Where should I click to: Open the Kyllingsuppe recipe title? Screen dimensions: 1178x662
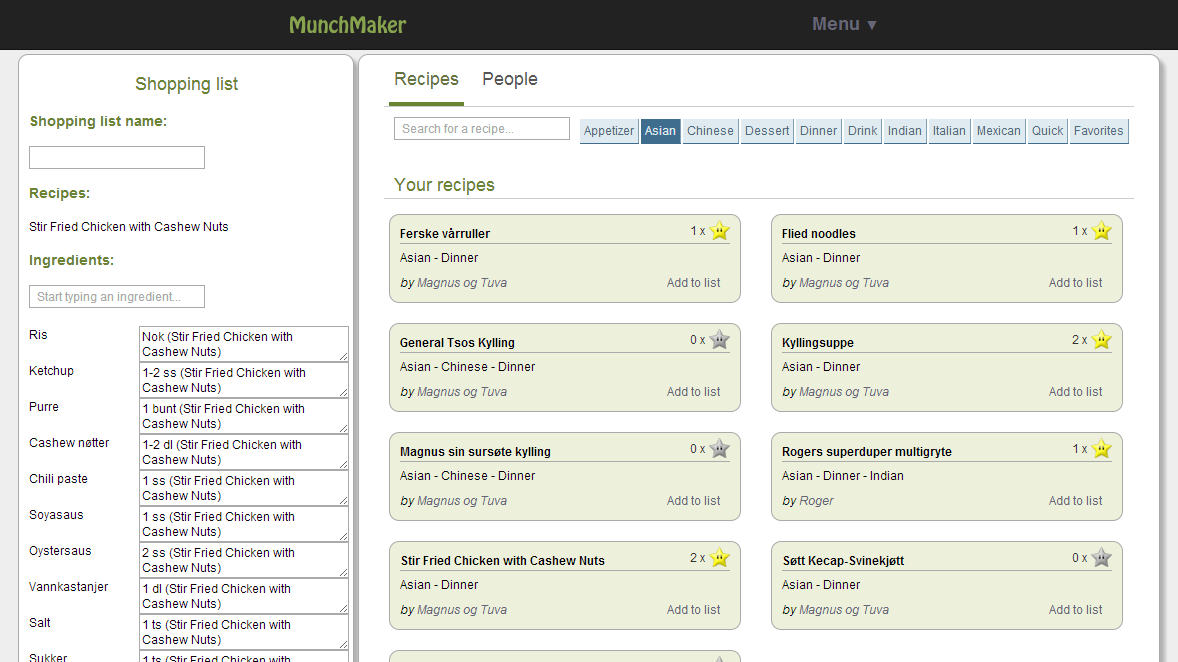tap(817, 343)
